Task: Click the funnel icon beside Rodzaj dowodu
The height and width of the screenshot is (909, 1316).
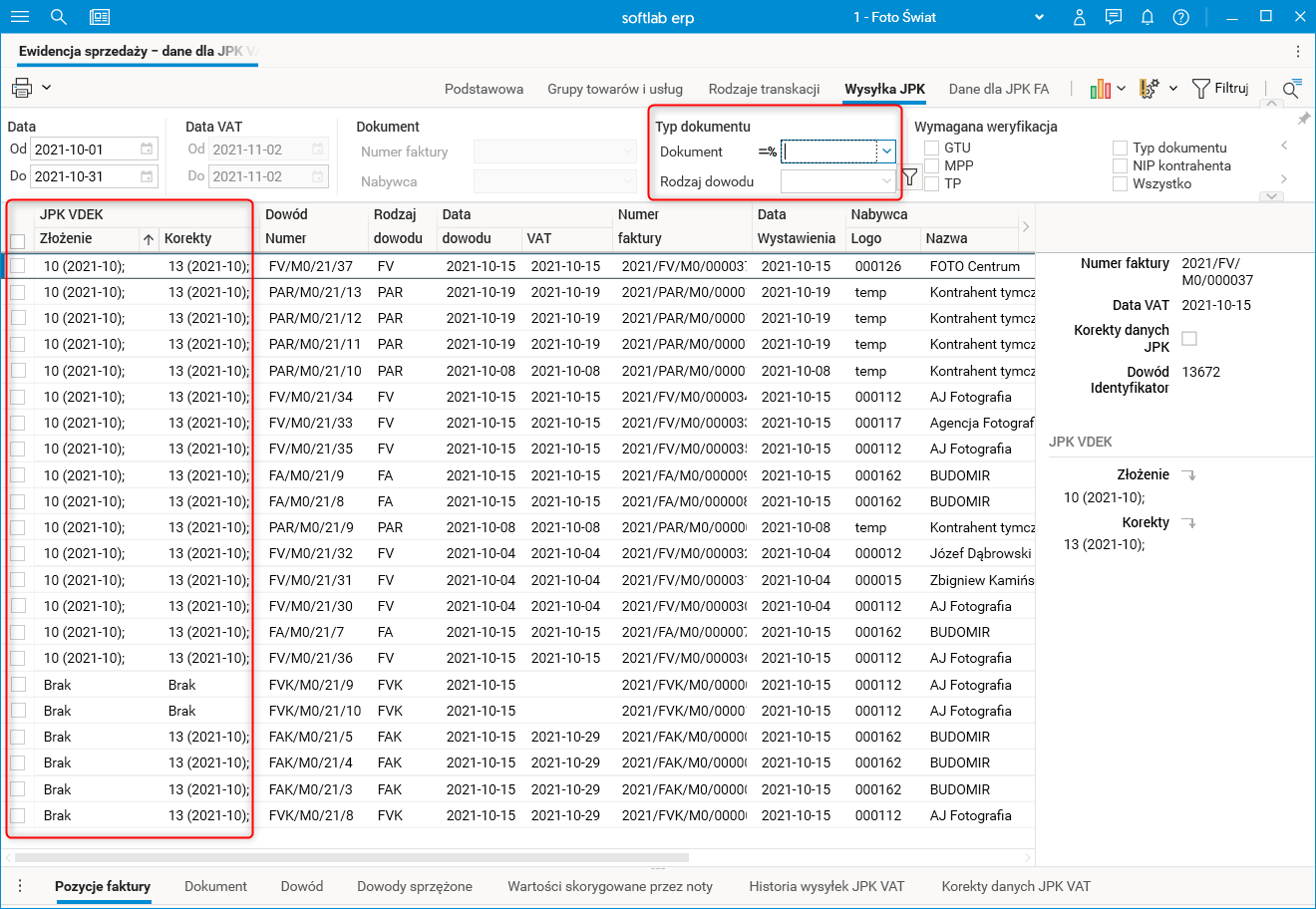Action: click(x=909, y=177)
